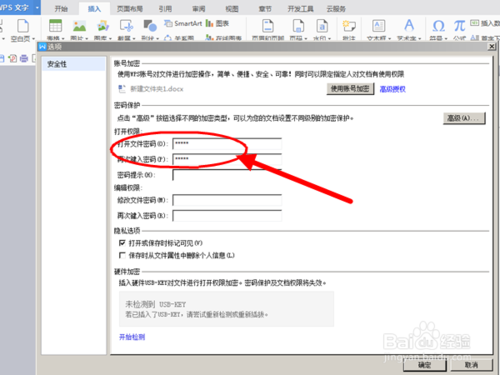Click the PDF export icon in quick toolbar
500x375 pixels.
[13, 59]
